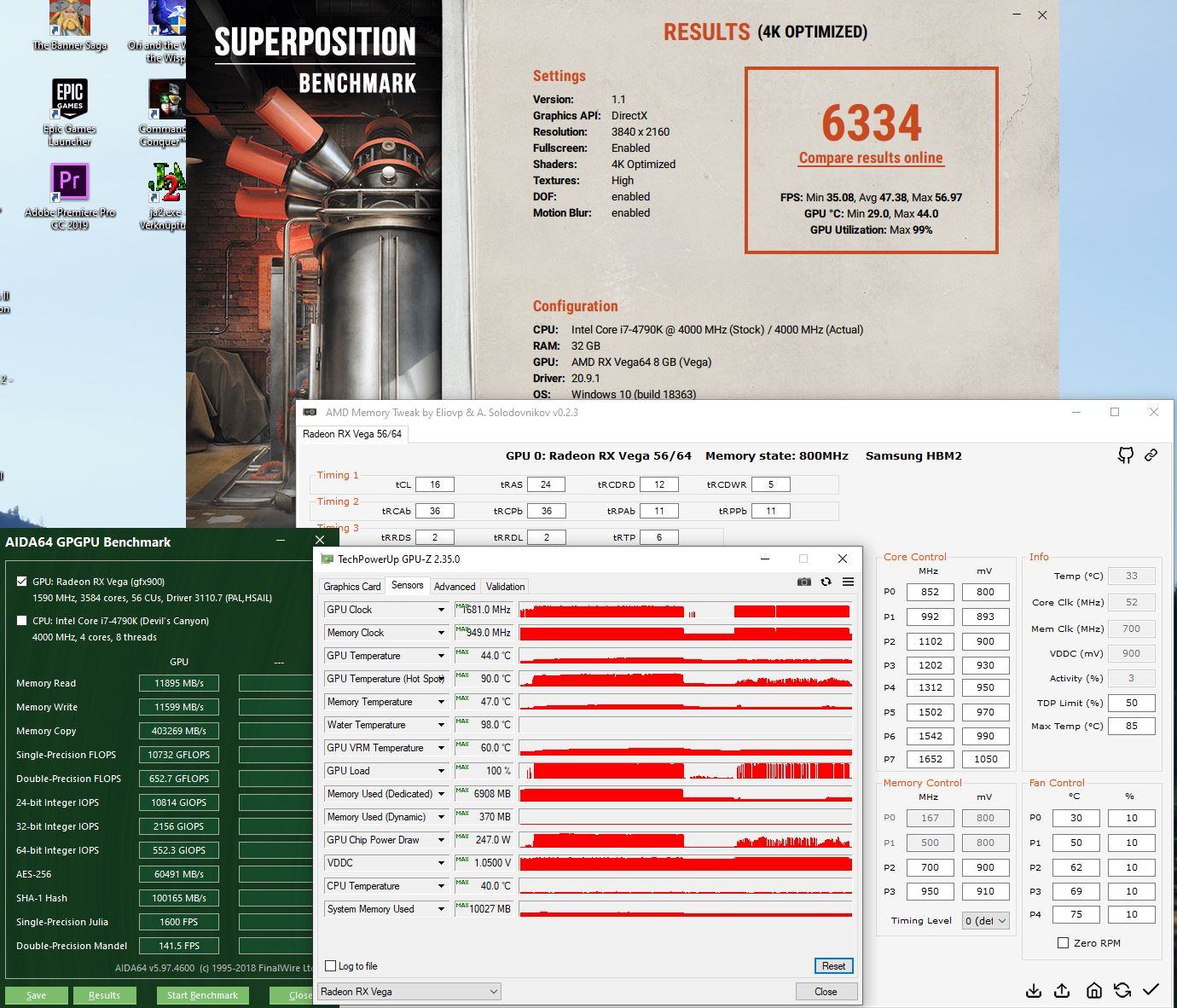Click the tRAS timing input field

coord(546,484)
